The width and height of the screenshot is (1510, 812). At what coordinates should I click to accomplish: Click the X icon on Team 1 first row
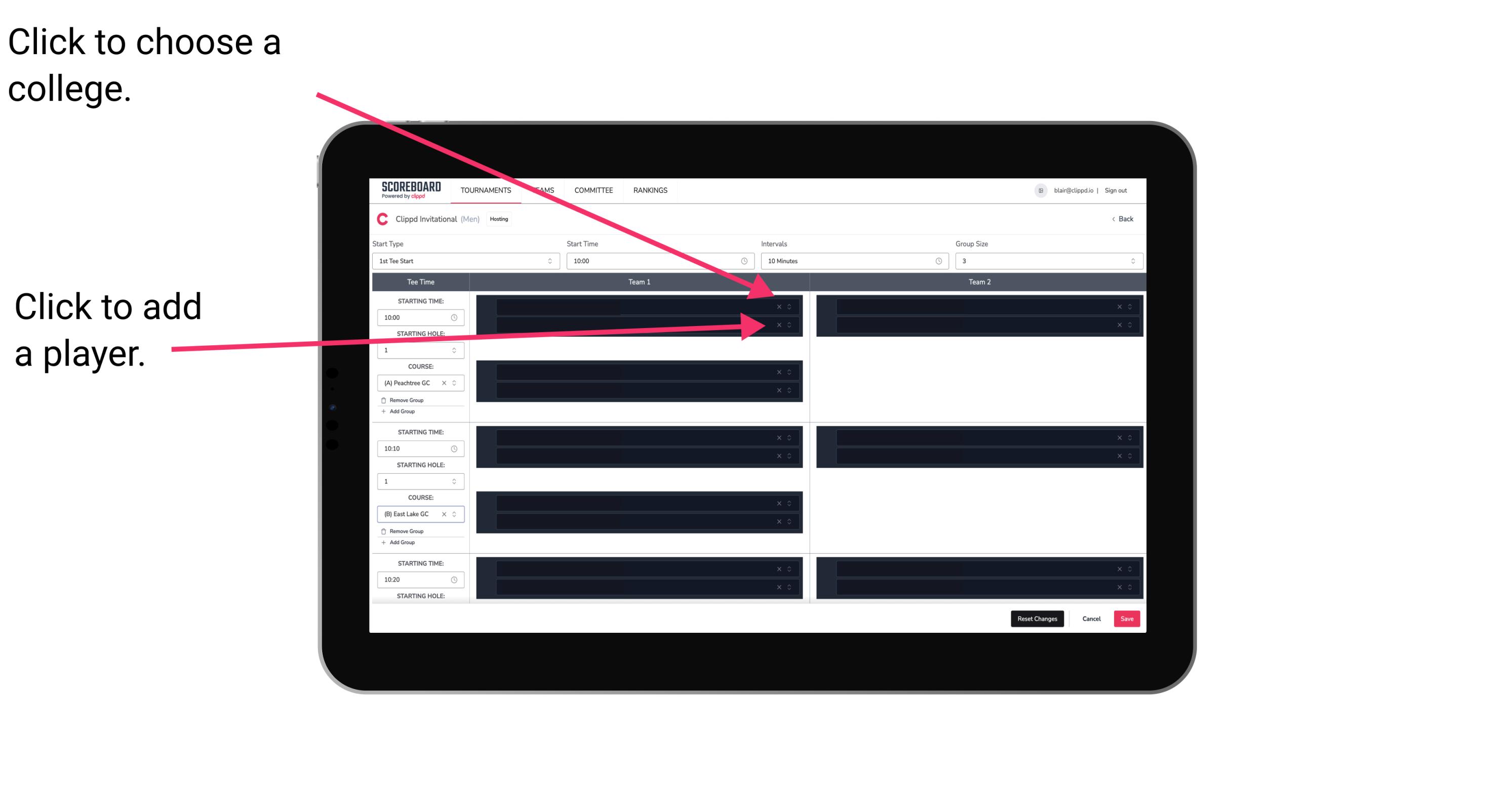tap(780, 306)
